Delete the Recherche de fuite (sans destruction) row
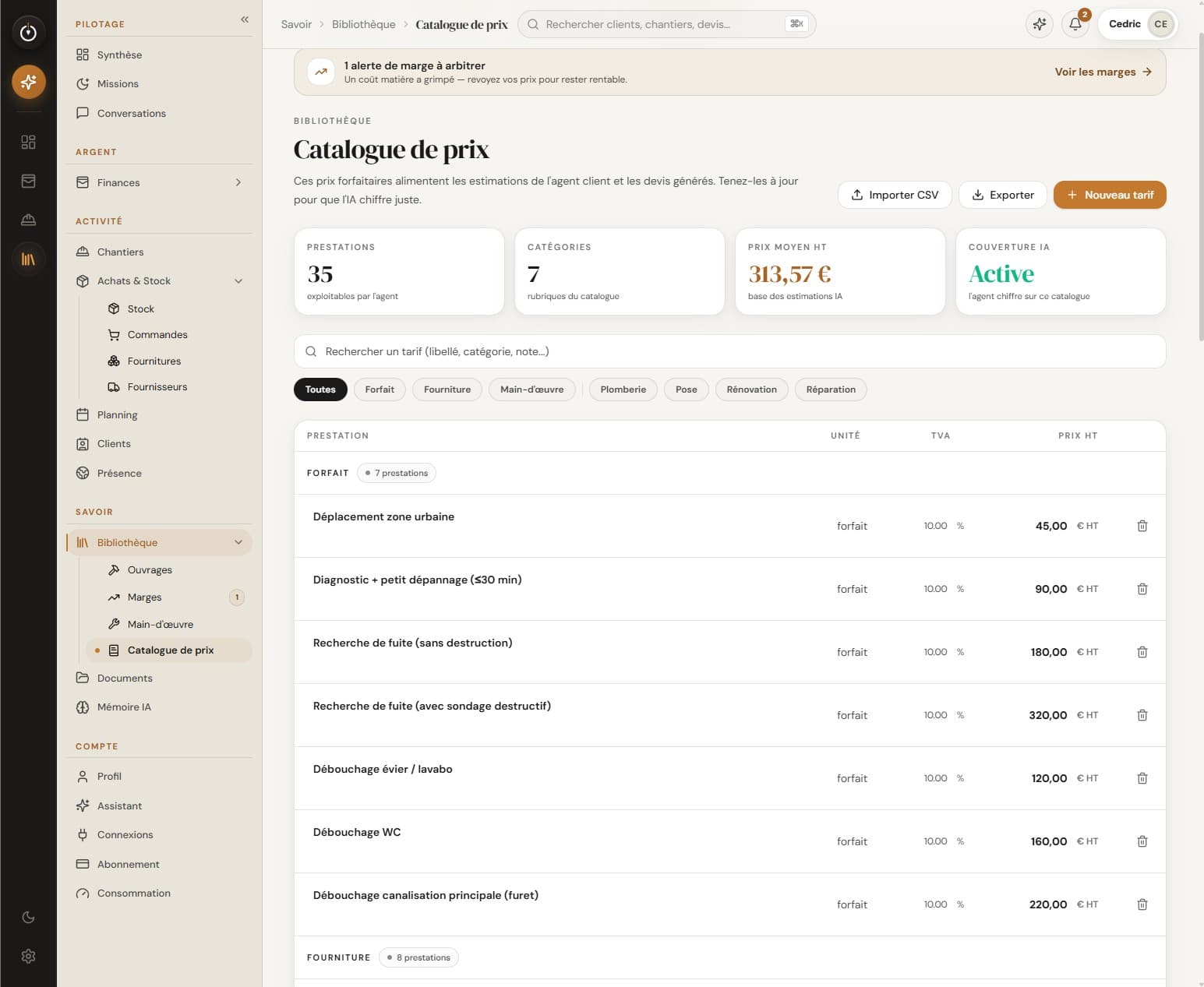1204x987 pixels. pyautogui.click(x=1142, y=652)
